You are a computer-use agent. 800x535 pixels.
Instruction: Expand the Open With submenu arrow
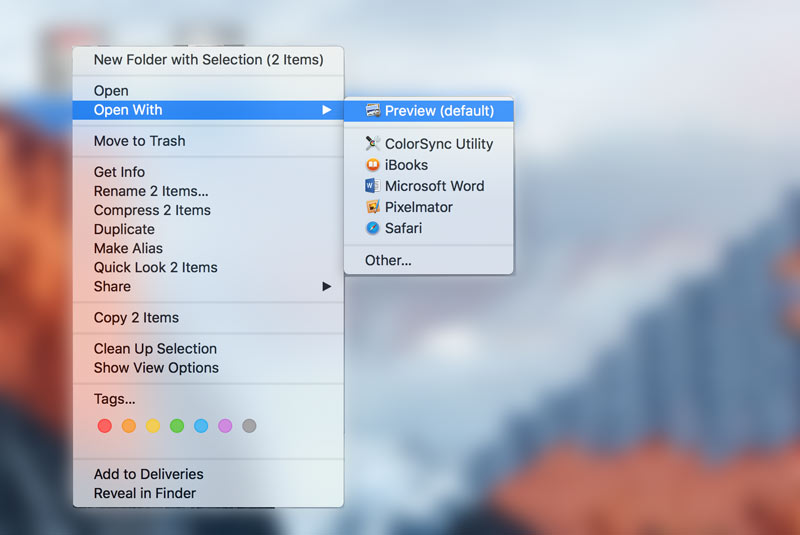point(326,110)
